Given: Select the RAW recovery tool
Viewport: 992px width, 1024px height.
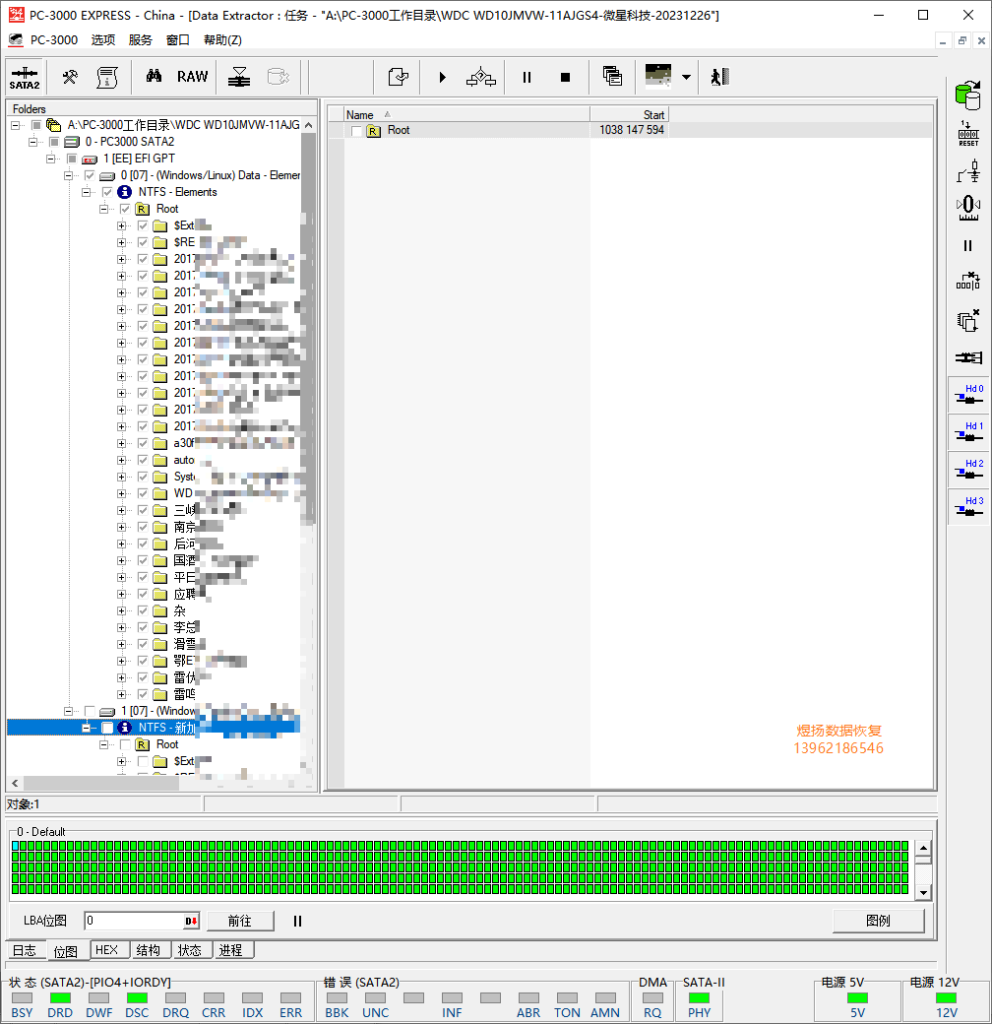Looking at the screenshot, I should pos(193,77).
